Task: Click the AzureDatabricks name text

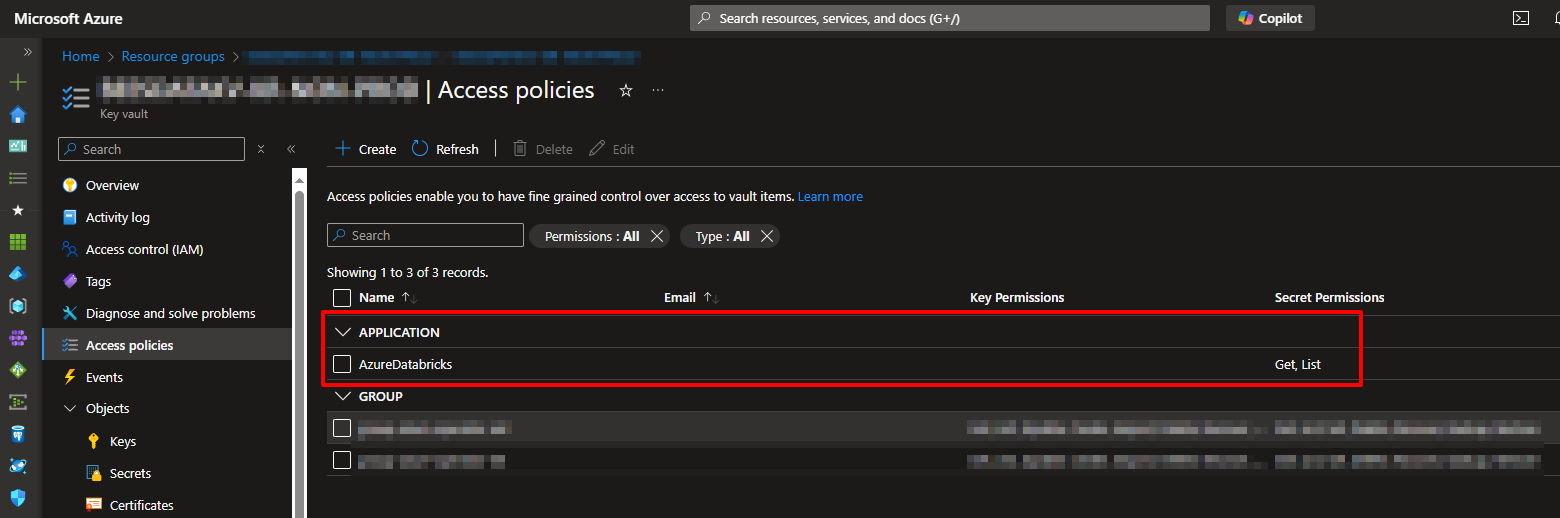Action: pyautogui.click(x=405, y=364)
